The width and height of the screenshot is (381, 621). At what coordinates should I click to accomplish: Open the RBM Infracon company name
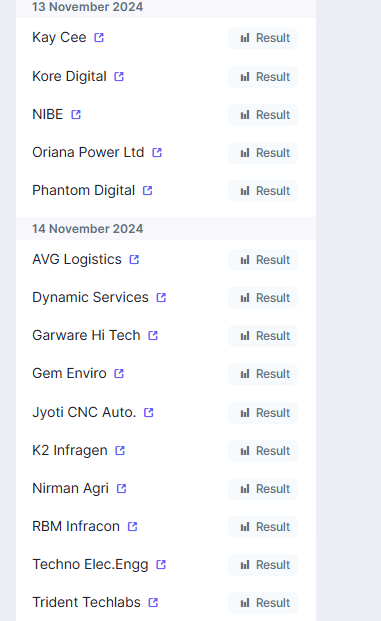(x=76, y=526)
